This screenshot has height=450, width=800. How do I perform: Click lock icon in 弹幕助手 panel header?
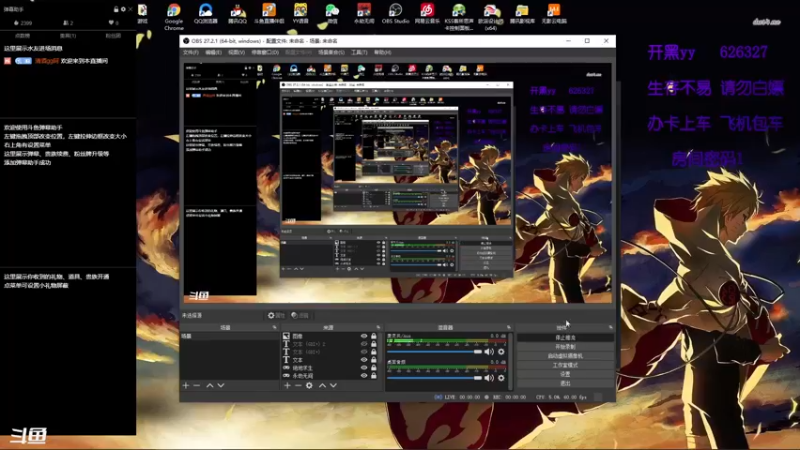click(x=116, y=9)
